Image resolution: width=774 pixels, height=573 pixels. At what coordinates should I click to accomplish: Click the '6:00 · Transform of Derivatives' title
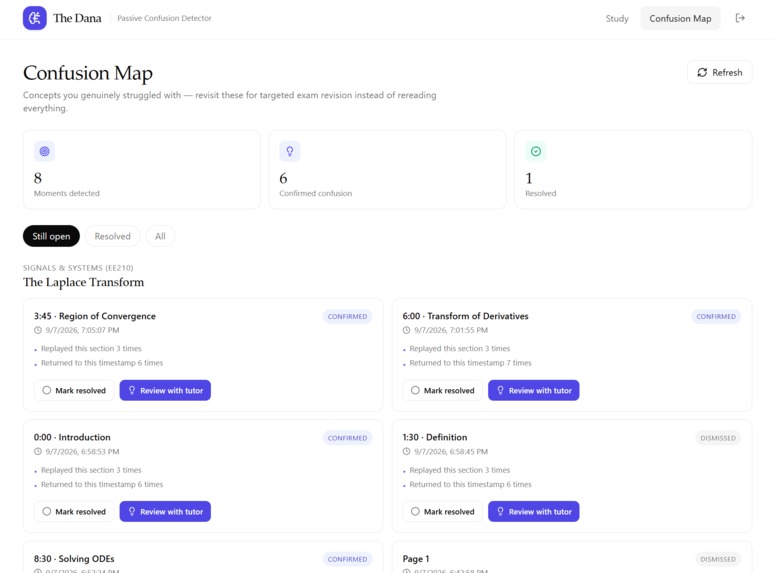(x=465, y=316)
